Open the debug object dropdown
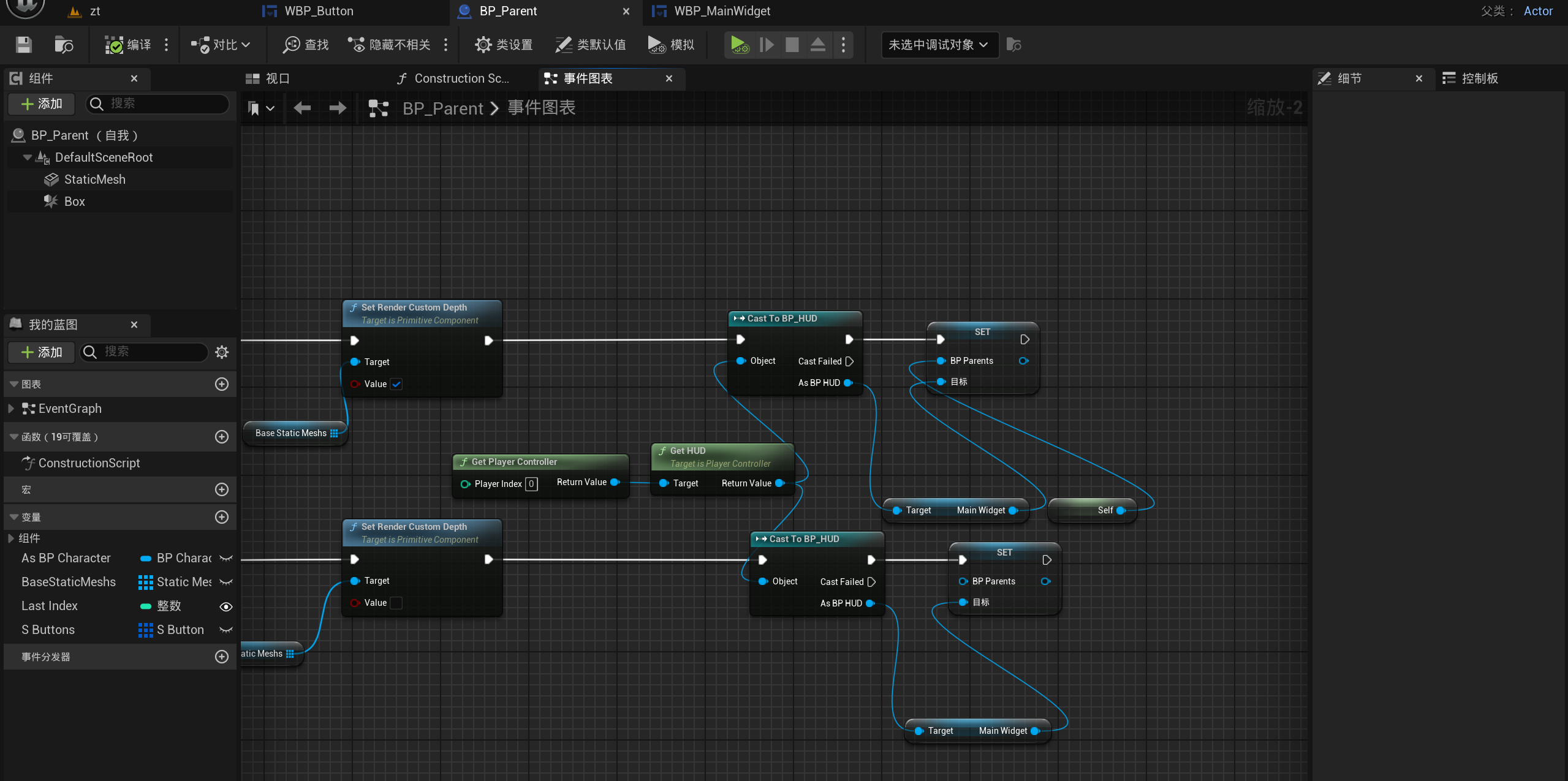The width and height of the screenshot is (1568, 781). pyautogui.click(x=939, y=45)
